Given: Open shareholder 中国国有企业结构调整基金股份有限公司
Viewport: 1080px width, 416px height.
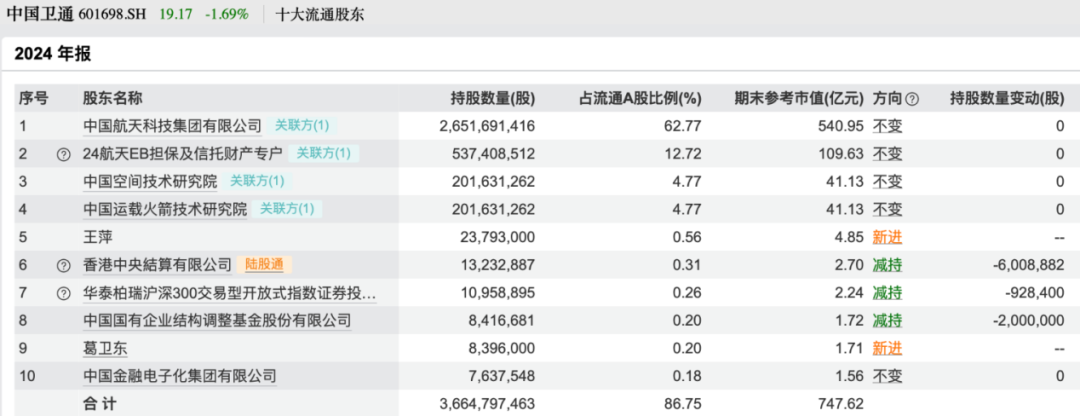Looking at the screenshot, I should click(217, 320).
